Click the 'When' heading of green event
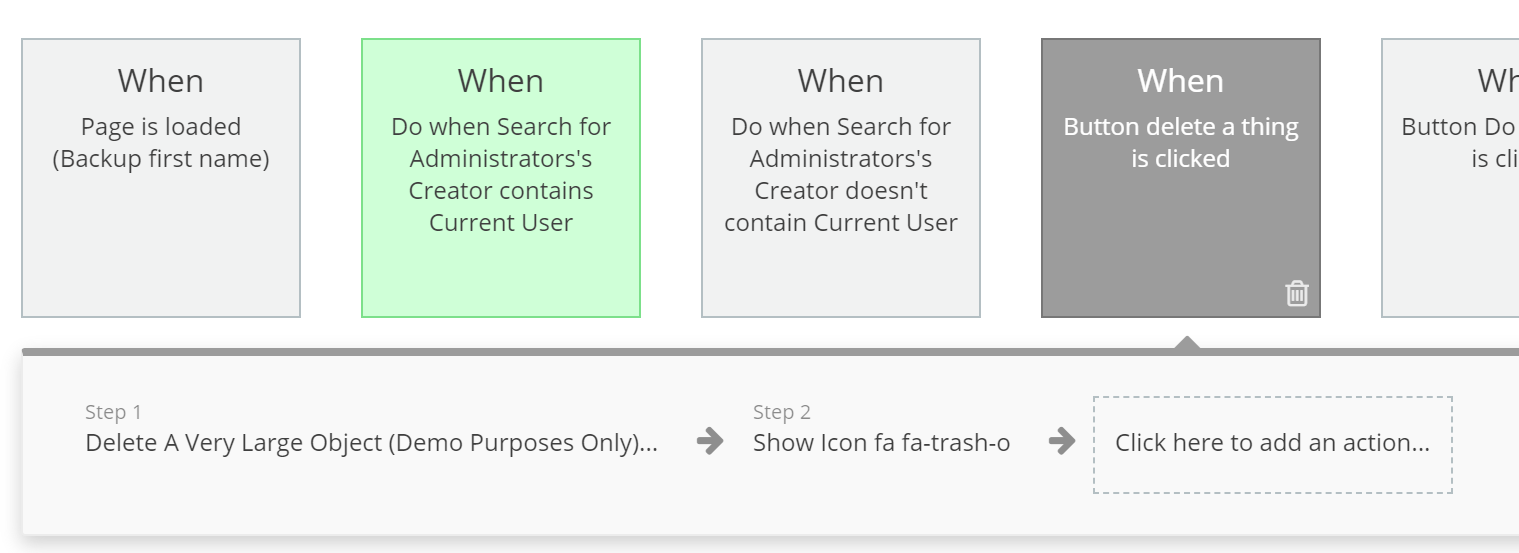Screen dimensions: 1519x553 tap(501, 80)
